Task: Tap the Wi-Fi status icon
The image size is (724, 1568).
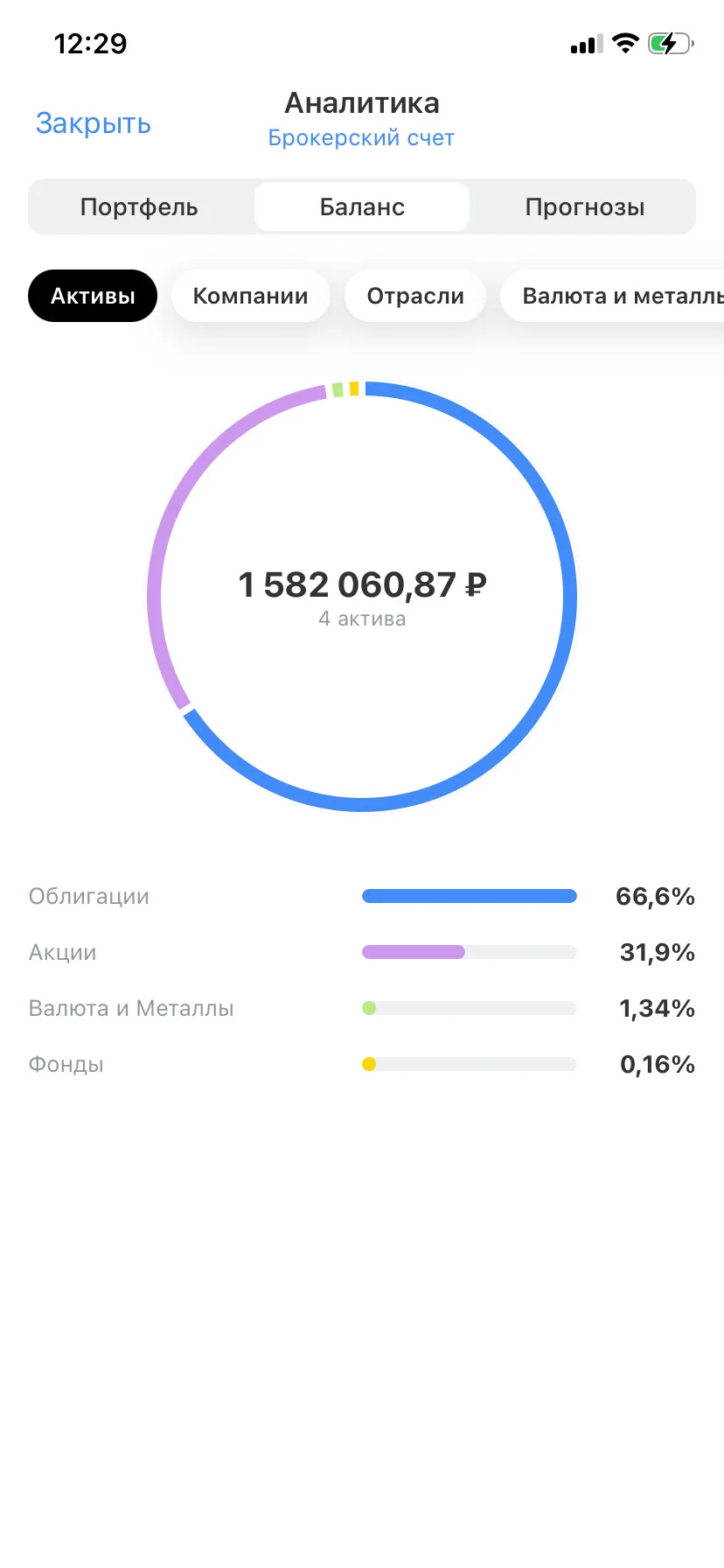Action: tap(625, 43)
